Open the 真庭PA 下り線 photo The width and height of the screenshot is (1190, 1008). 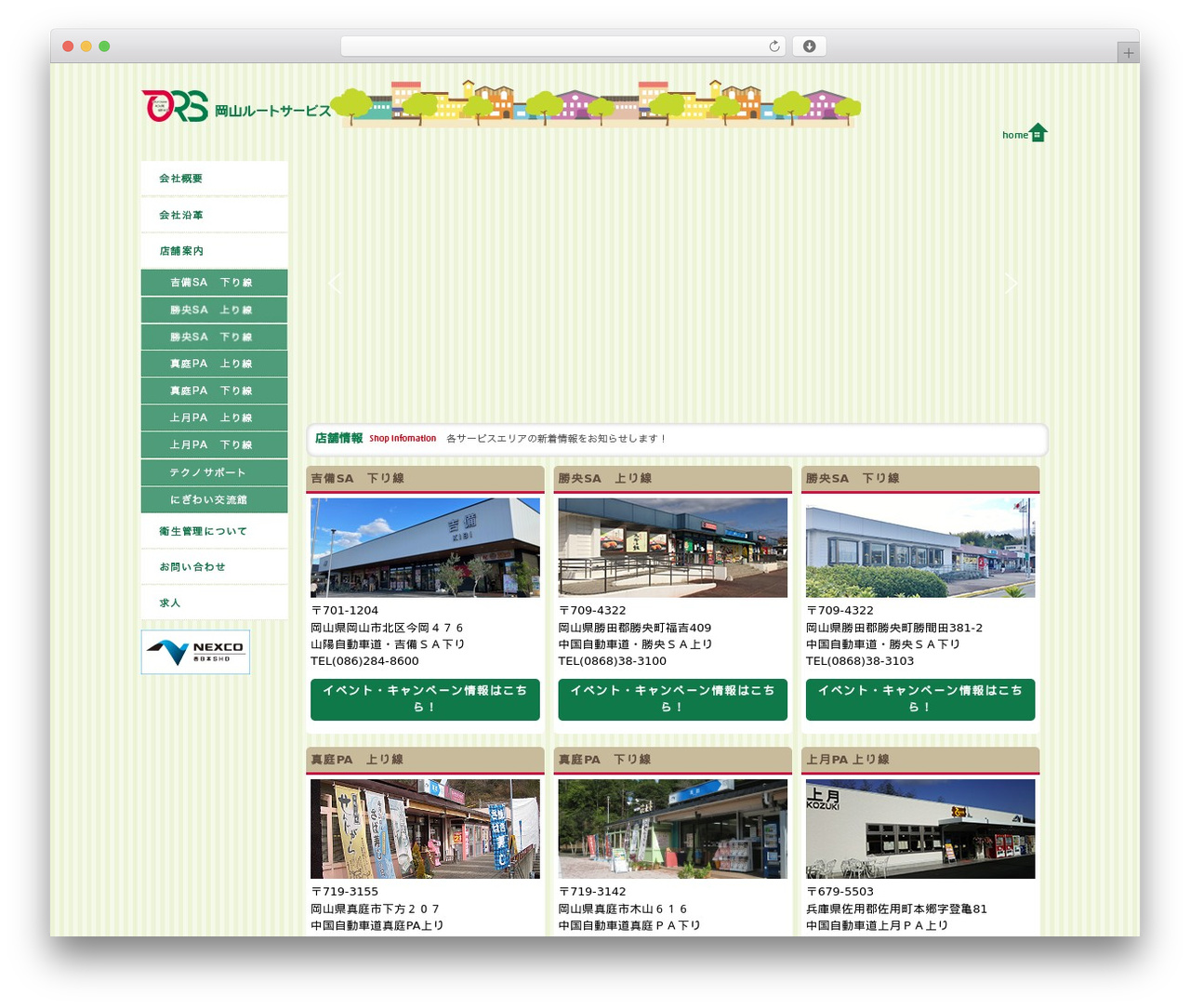coord(672,829)
